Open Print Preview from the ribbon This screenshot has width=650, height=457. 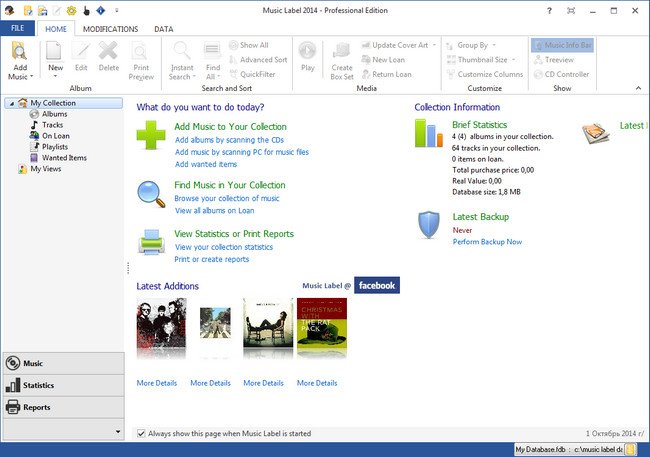(141, 61)
